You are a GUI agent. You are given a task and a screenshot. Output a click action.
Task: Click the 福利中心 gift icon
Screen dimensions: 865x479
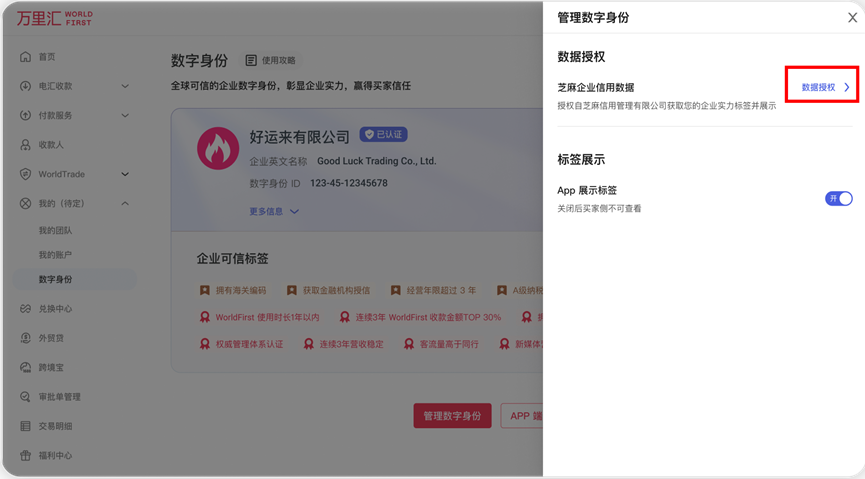(25, 455)
